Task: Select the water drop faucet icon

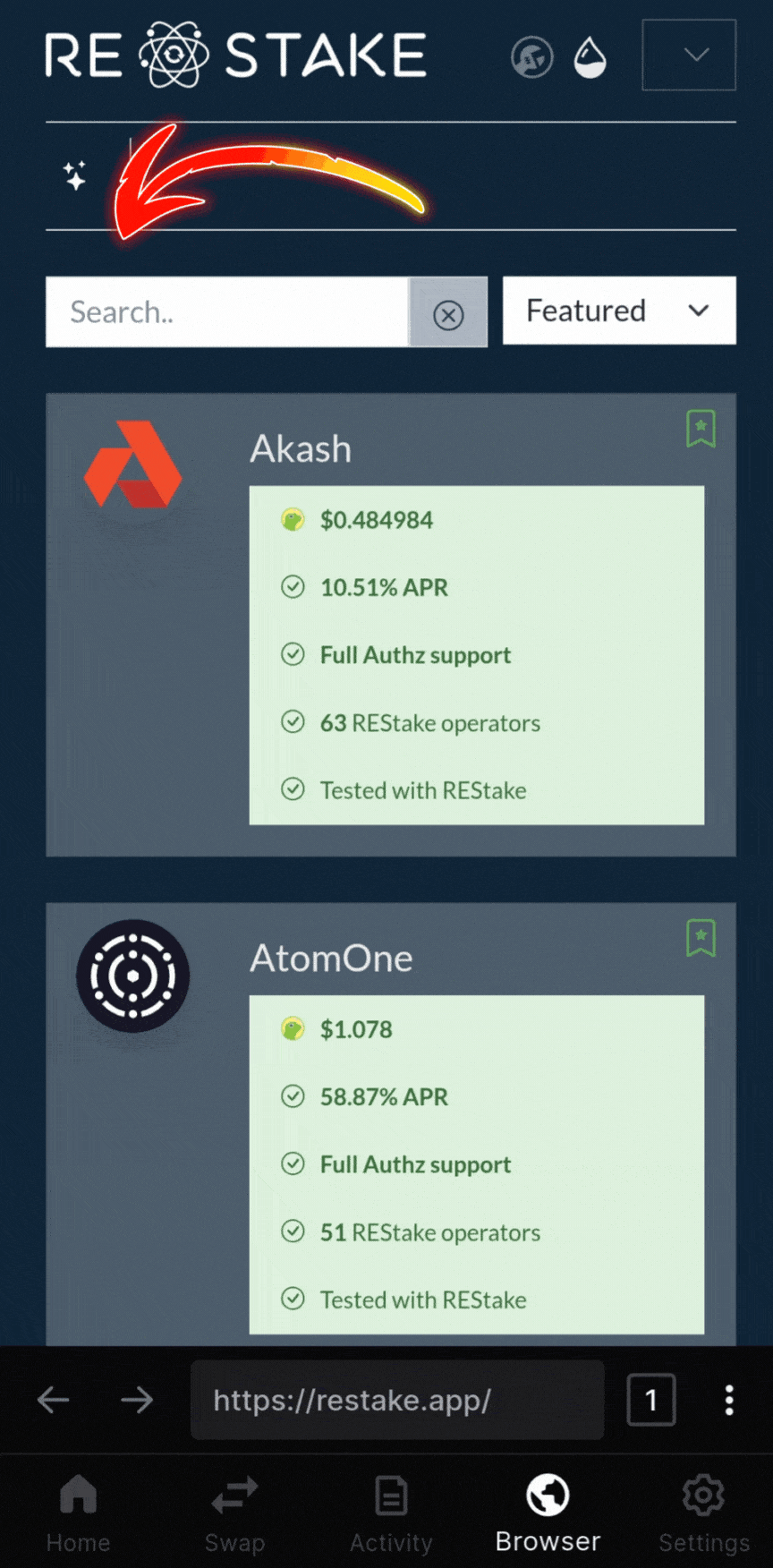Action: pyautogui.click(x=590, y=55)
